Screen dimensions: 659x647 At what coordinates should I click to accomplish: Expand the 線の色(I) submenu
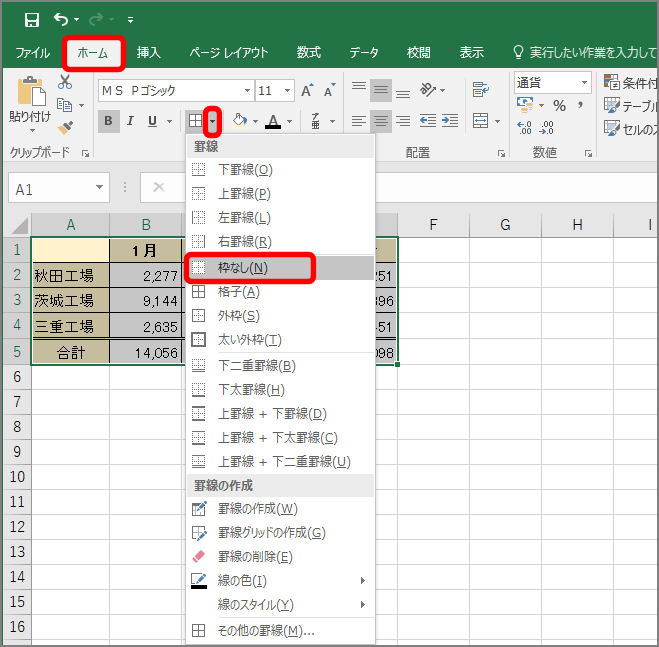(x=280, y=581)
